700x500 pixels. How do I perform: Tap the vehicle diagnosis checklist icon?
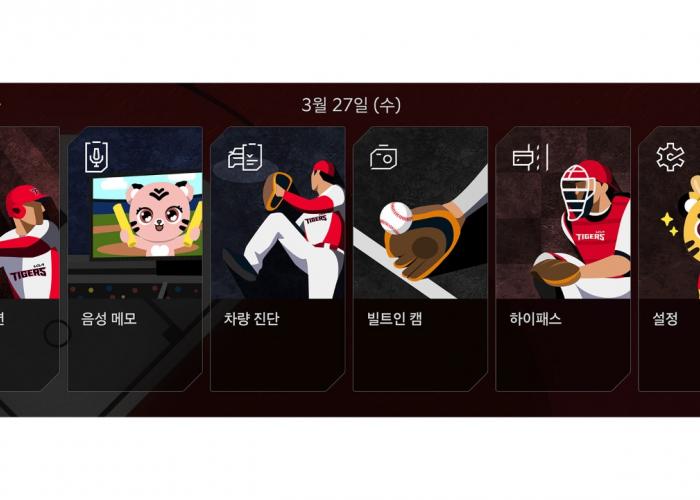(x=245, y=157)
